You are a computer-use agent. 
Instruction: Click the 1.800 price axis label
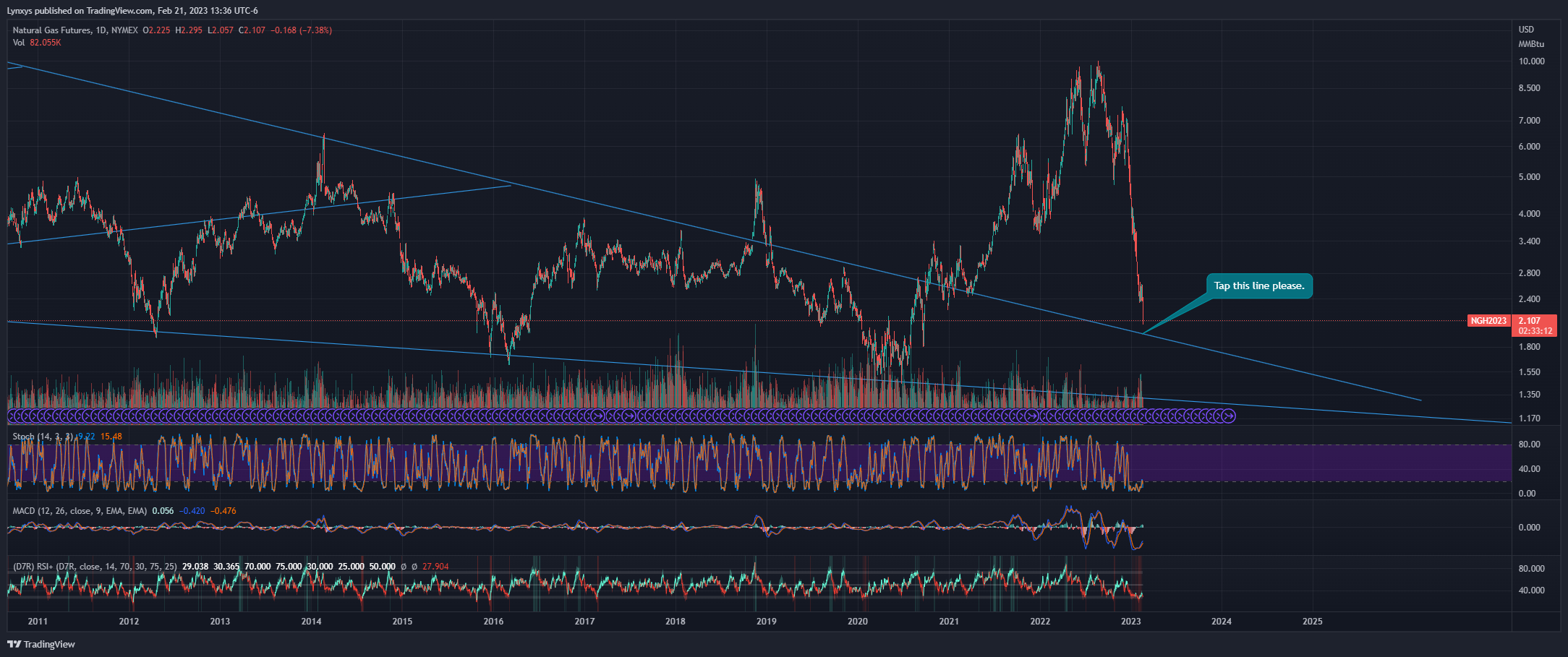[1530, 347]
